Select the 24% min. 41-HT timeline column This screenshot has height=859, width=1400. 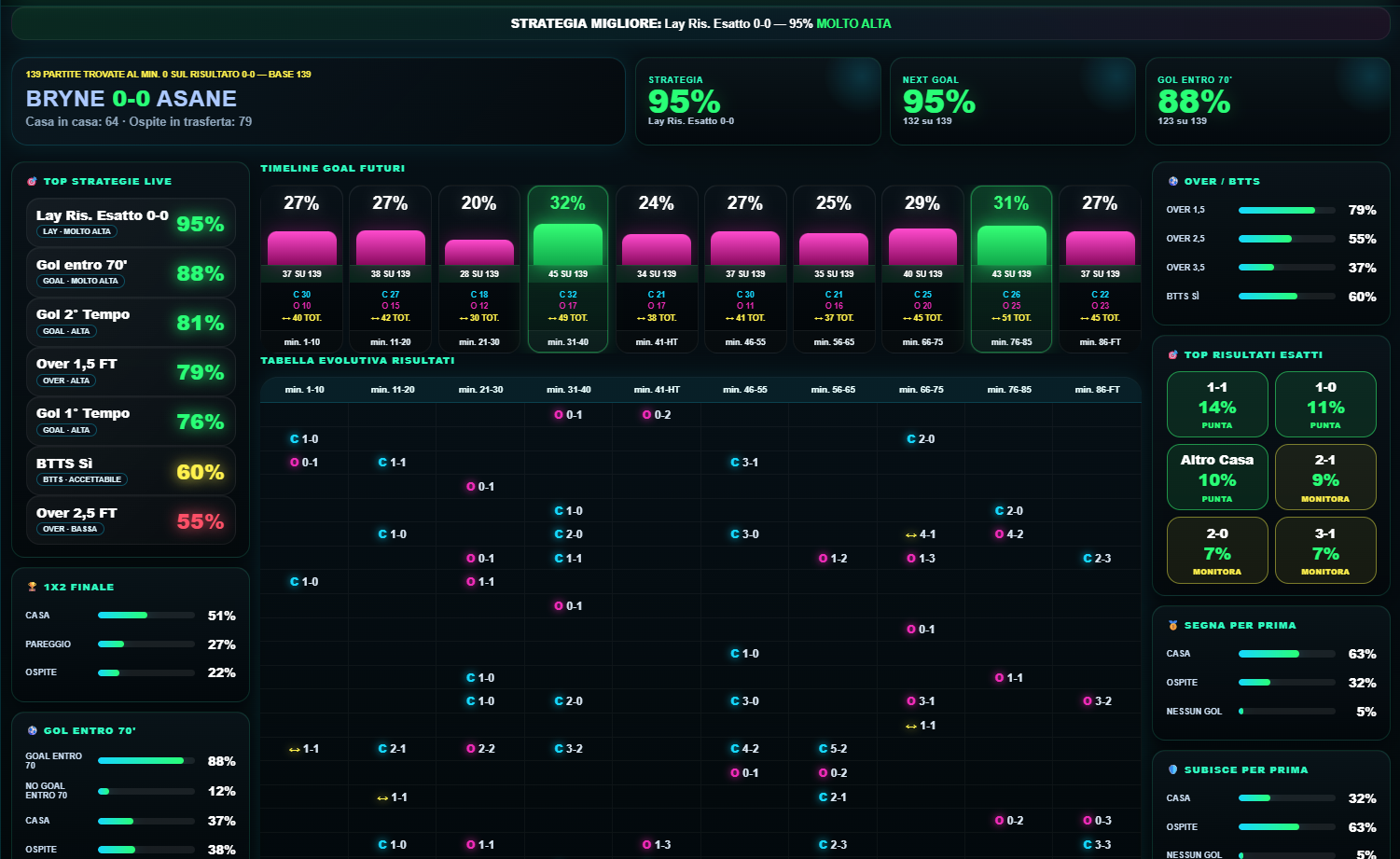657,269
